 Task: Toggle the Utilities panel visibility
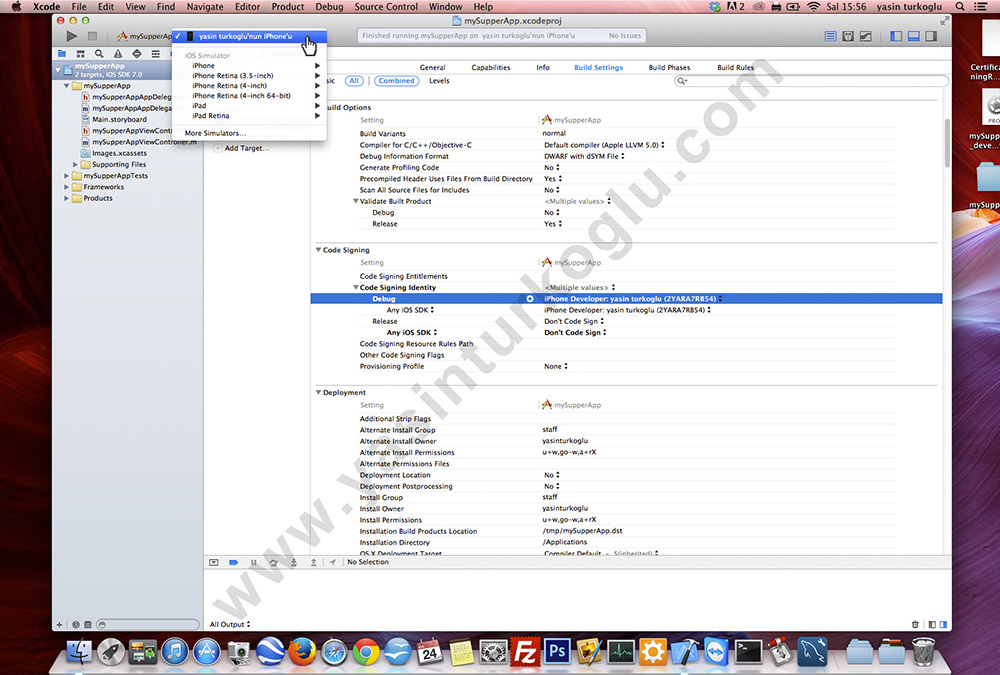[931, 36]
